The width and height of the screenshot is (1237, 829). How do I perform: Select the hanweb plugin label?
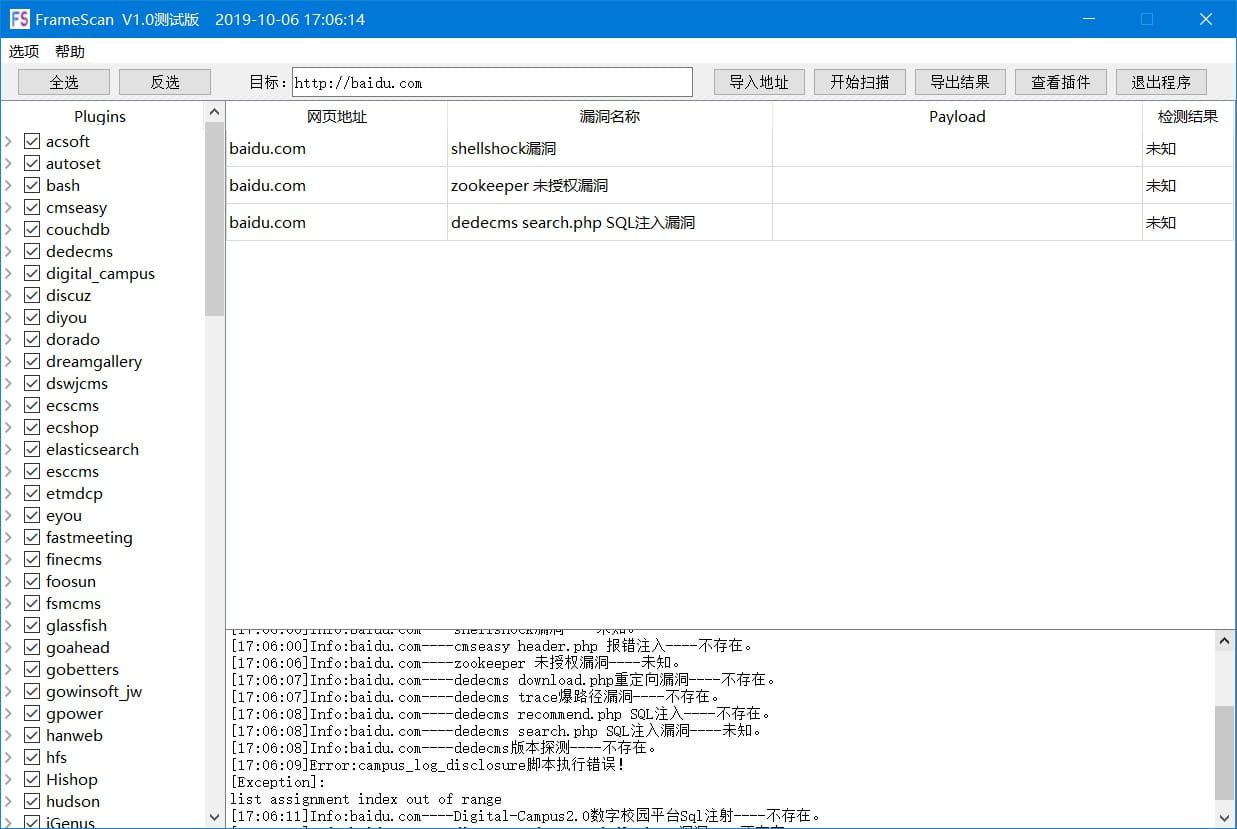74,735
